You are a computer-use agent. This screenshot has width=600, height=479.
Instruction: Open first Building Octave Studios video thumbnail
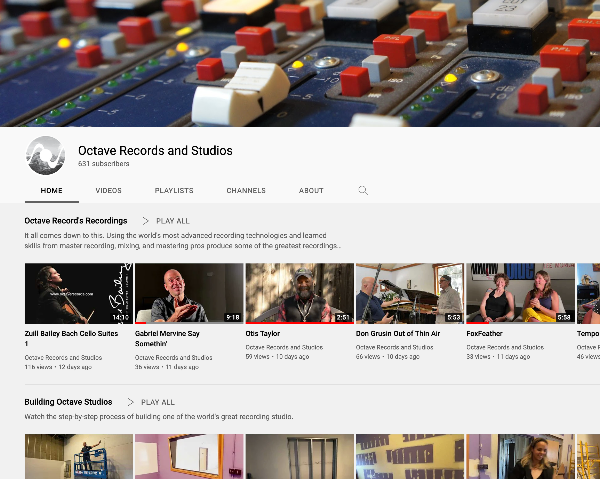(78, 456)
